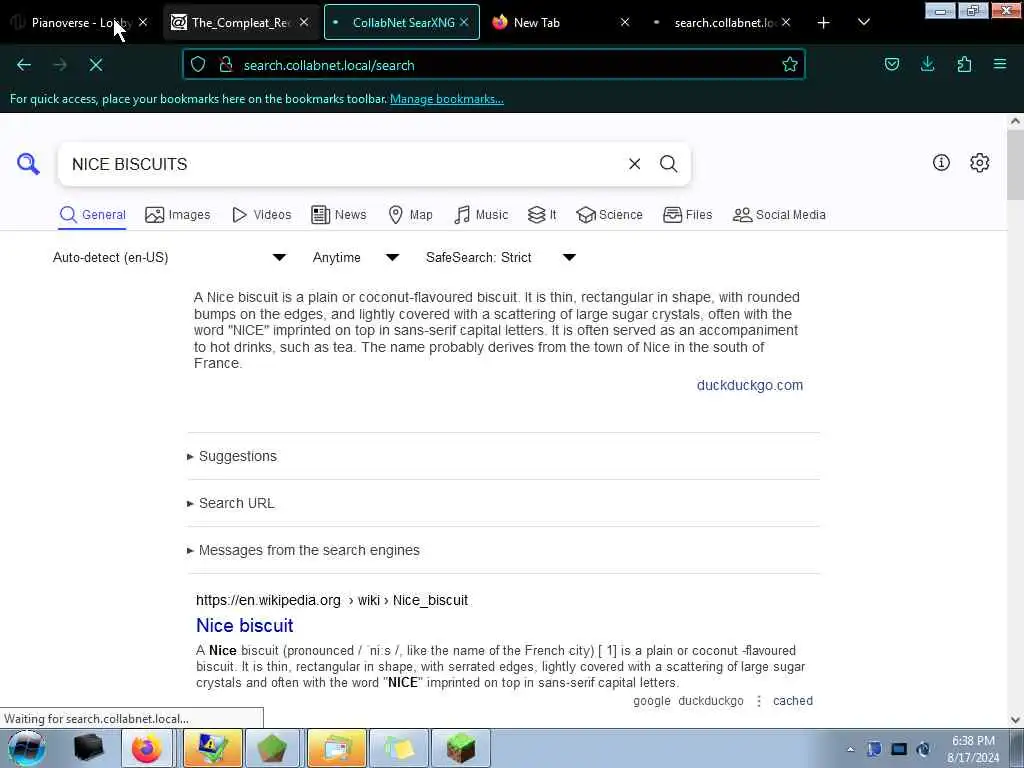Open the en.wikipedia.org result URL
1024x768 pixels.
[332, 600]
